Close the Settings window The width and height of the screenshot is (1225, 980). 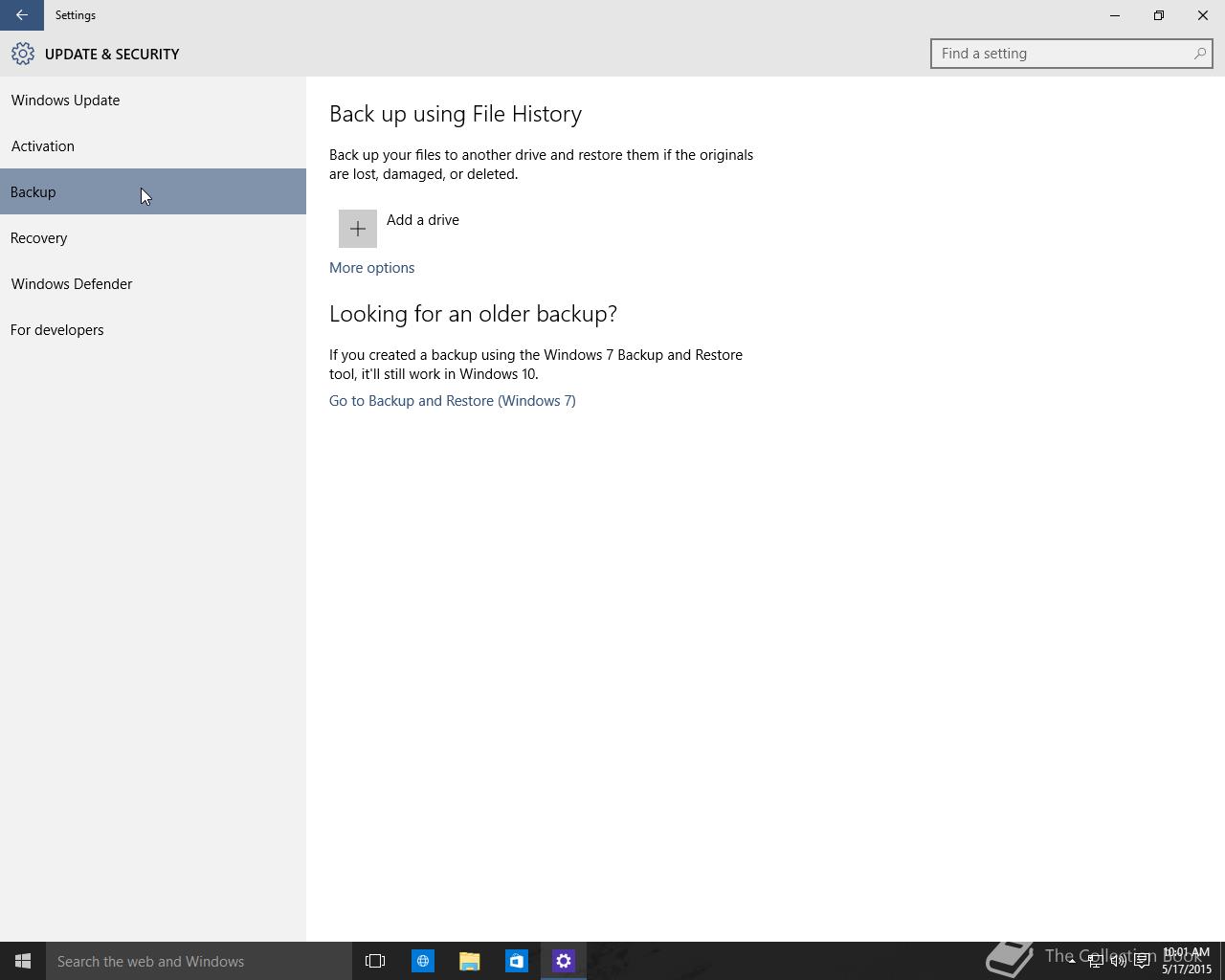point(1203,15)
